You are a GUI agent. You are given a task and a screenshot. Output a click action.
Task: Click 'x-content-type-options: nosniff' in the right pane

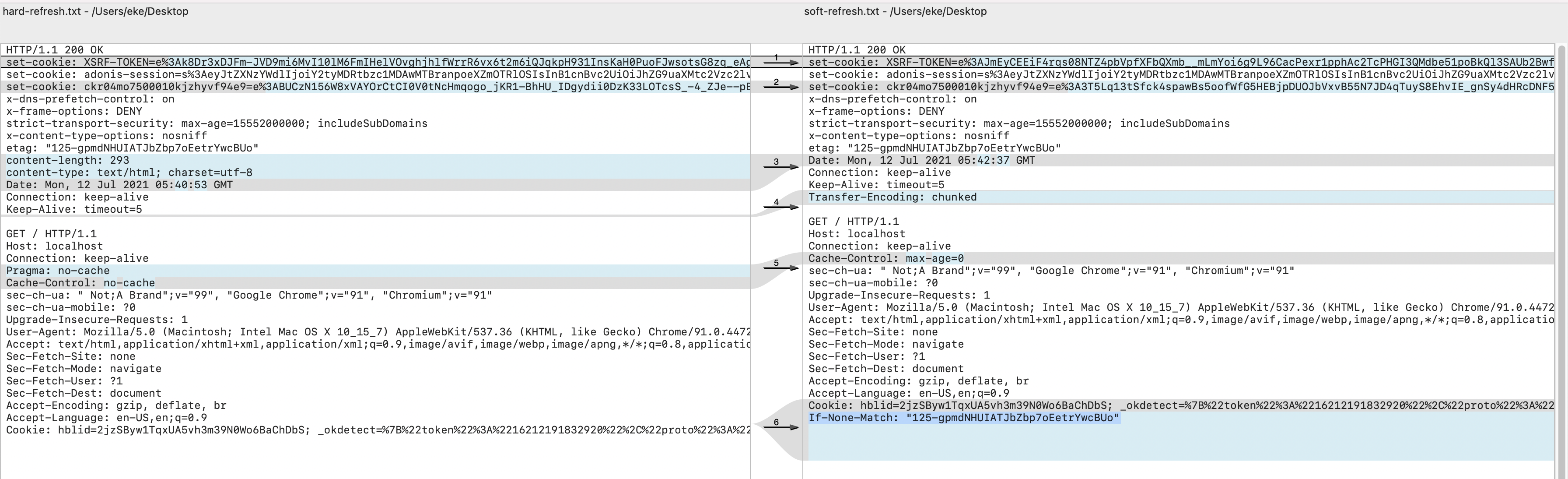point(909,135)
